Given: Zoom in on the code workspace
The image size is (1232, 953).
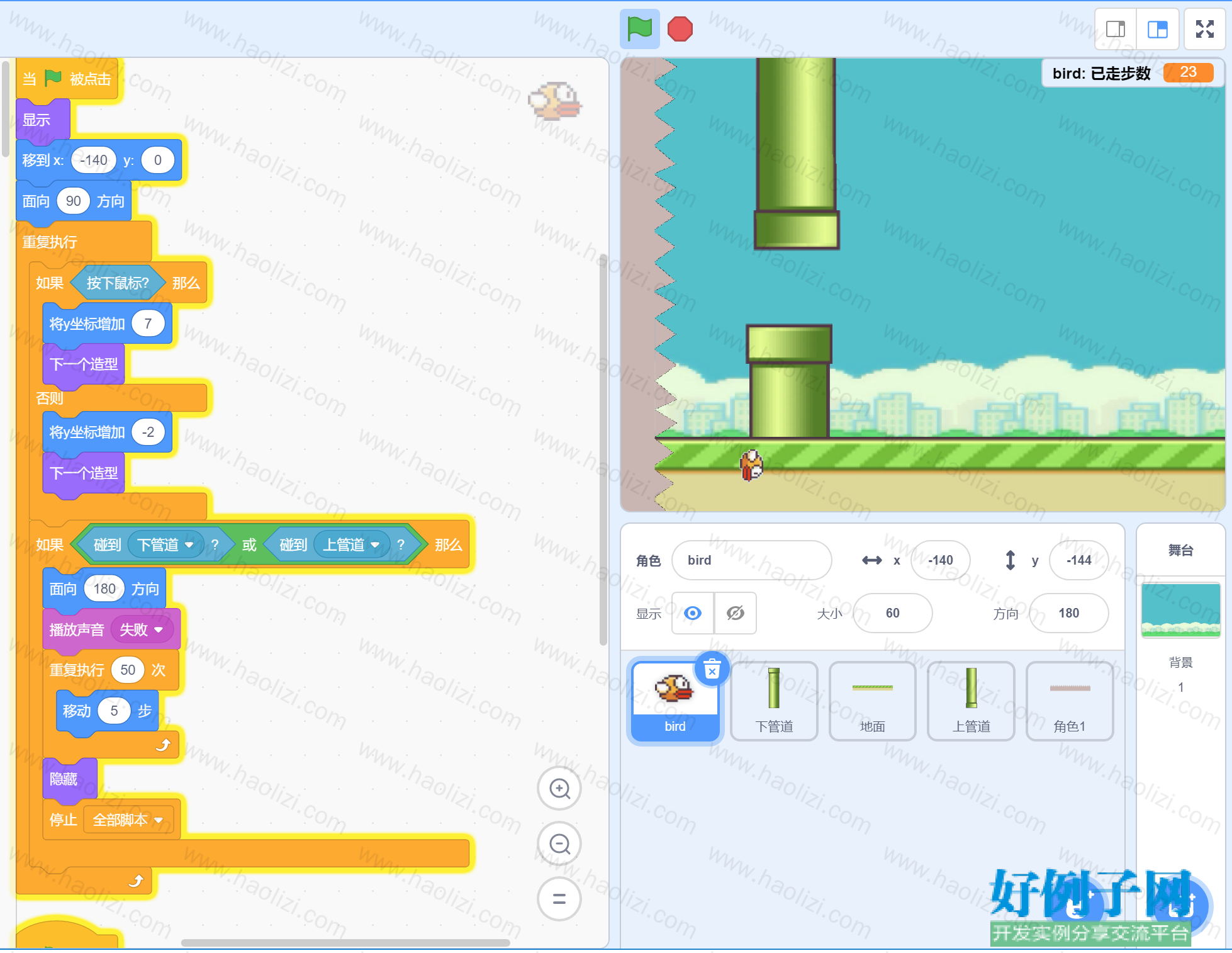Looking at the screenshot, I should coord(559,788).
